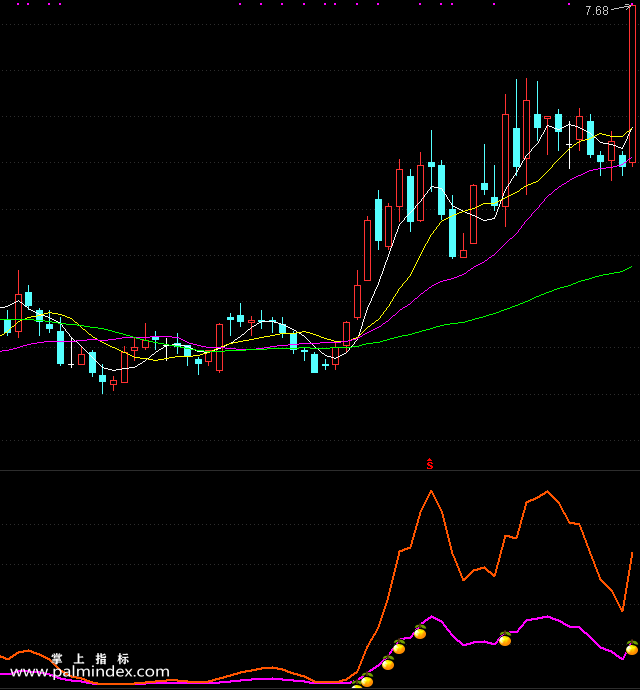640x690 pixels.
Task: Select the tall red candlestick at far right
Action: pyautogui.click(x=633, y=84)
